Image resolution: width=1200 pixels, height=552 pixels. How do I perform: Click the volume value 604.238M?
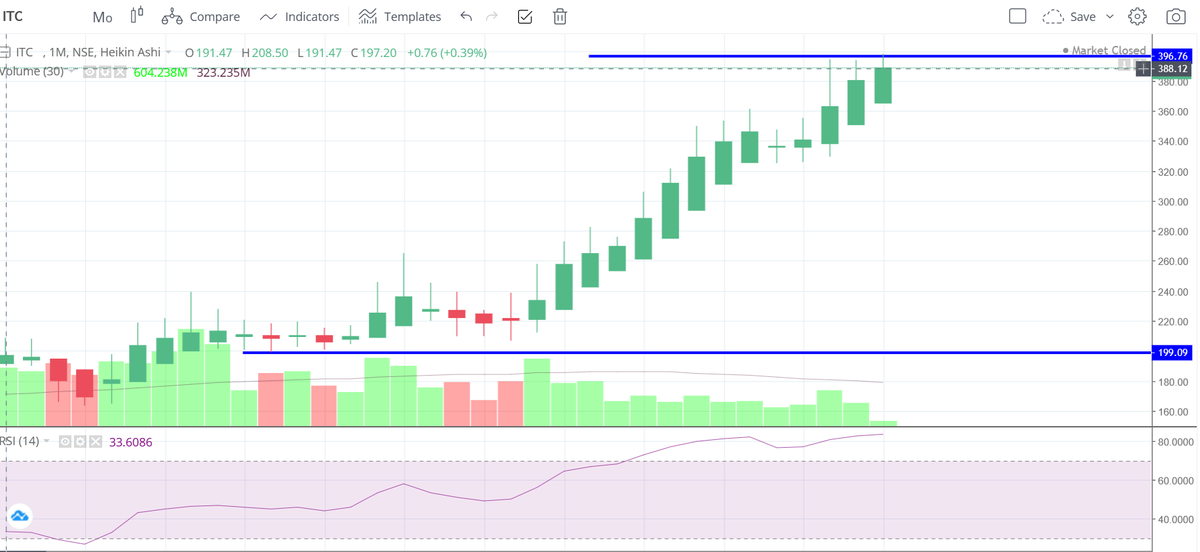(160, 72)
